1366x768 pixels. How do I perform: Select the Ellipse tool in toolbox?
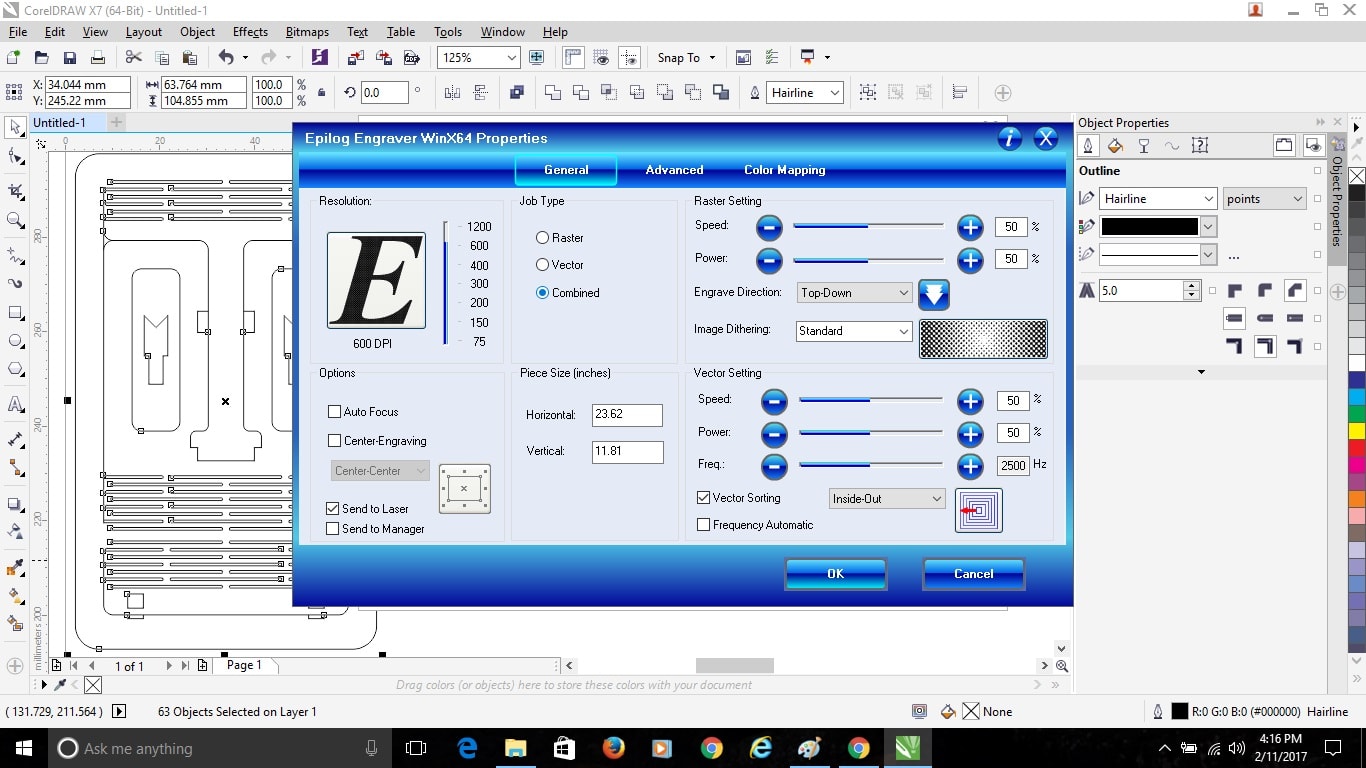15,341
